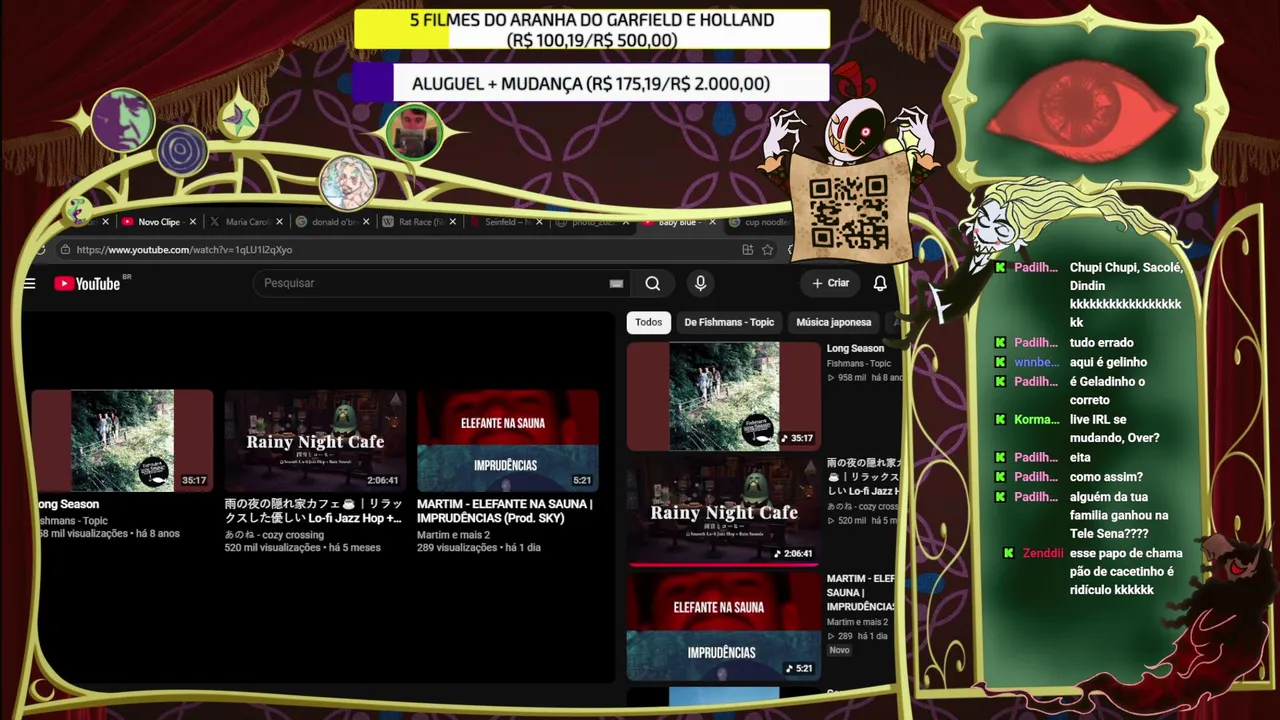Open Rainy Night Cafe sidebar thumbnail
Image resolution: width=1280 pixels, height=720 pixels.
click(723, 510)
